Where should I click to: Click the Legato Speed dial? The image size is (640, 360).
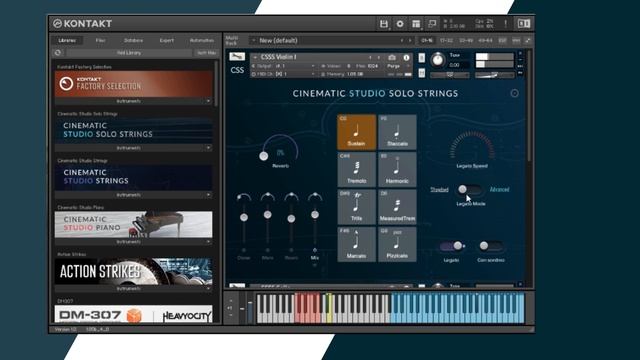coord(472,146)
